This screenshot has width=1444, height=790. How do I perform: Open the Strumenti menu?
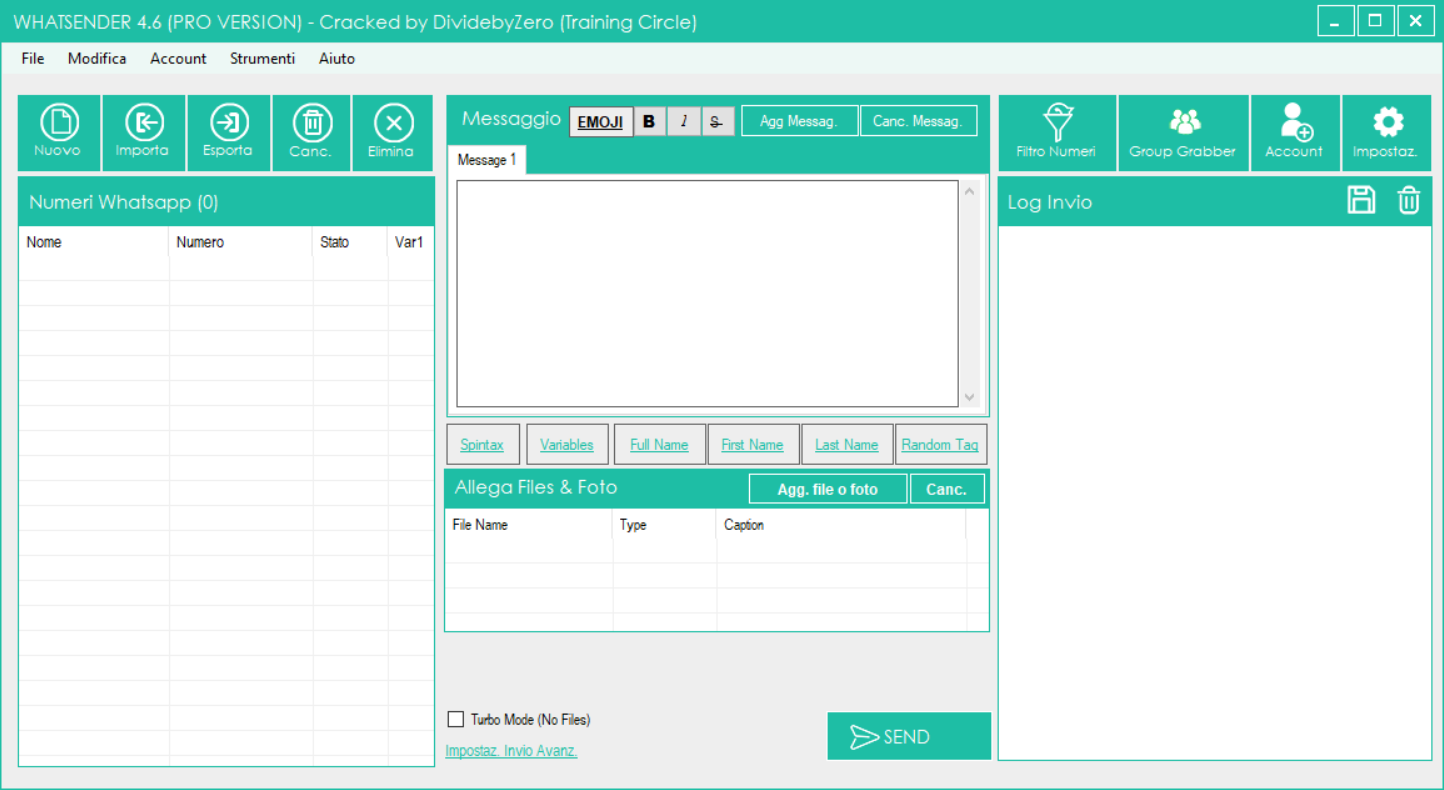[262, 58]
